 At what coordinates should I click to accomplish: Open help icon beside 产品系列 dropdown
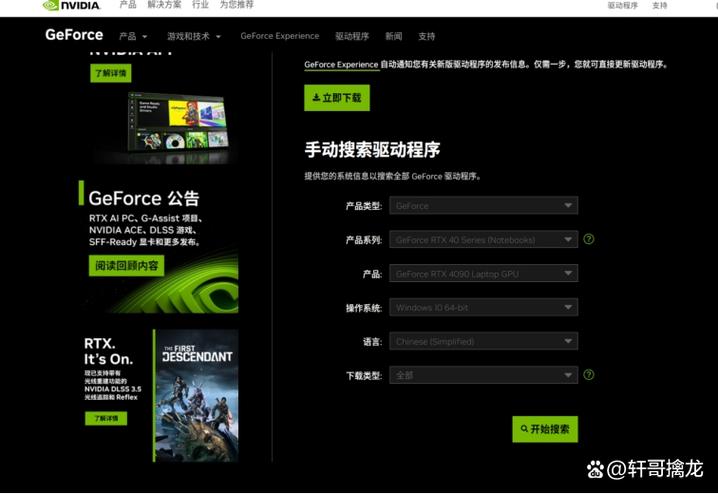(x=589, y=239)
